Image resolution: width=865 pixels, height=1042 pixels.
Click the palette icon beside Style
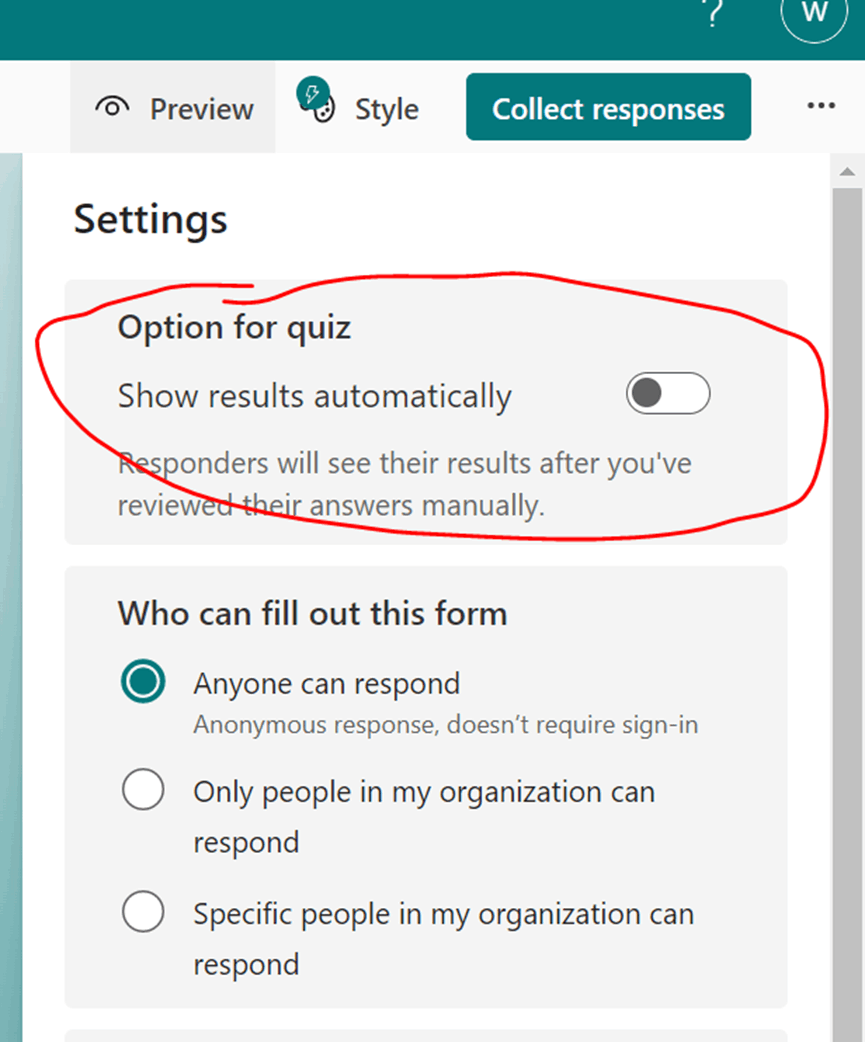coord(323,110)
